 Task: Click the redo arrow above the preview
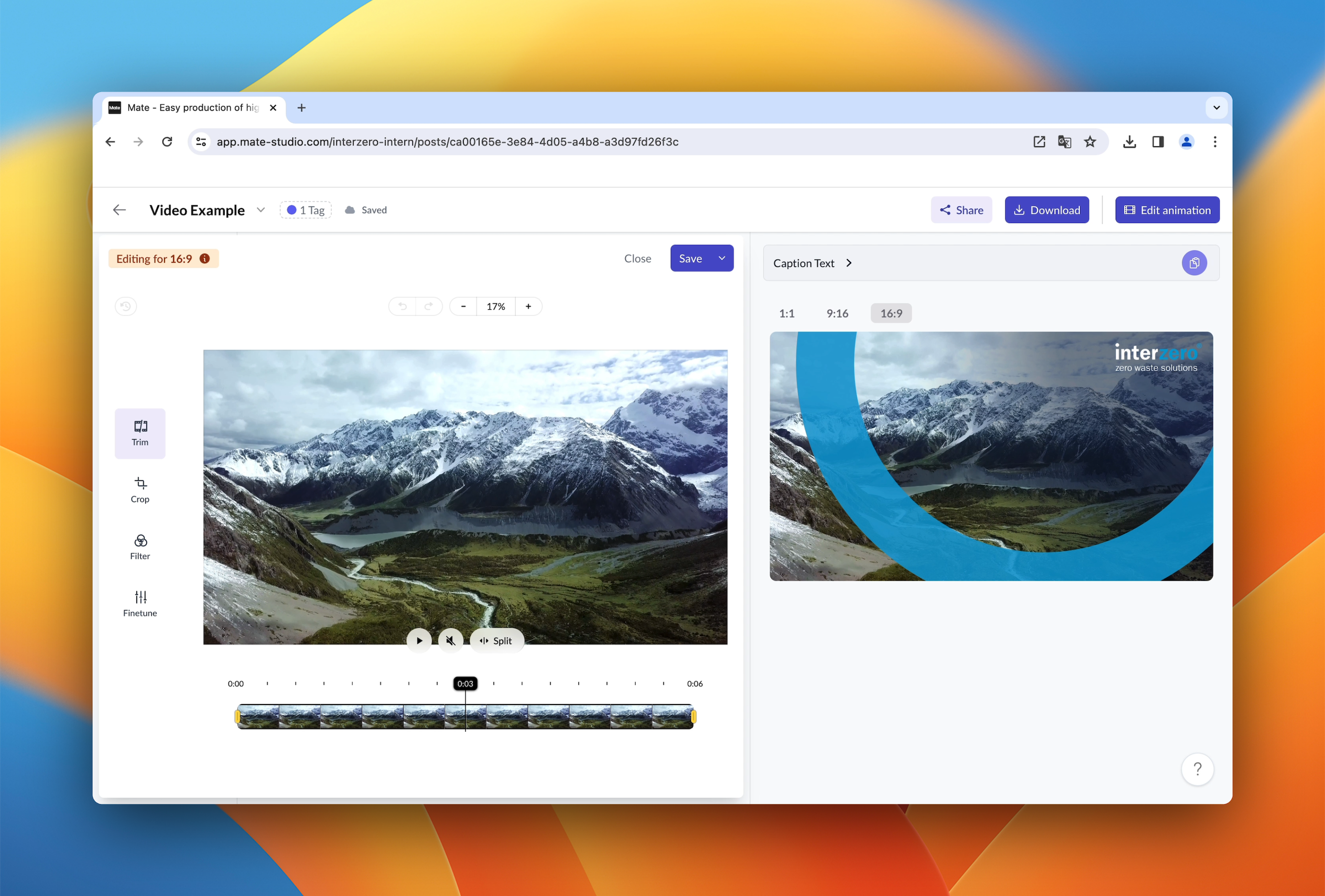click(429, 306)
